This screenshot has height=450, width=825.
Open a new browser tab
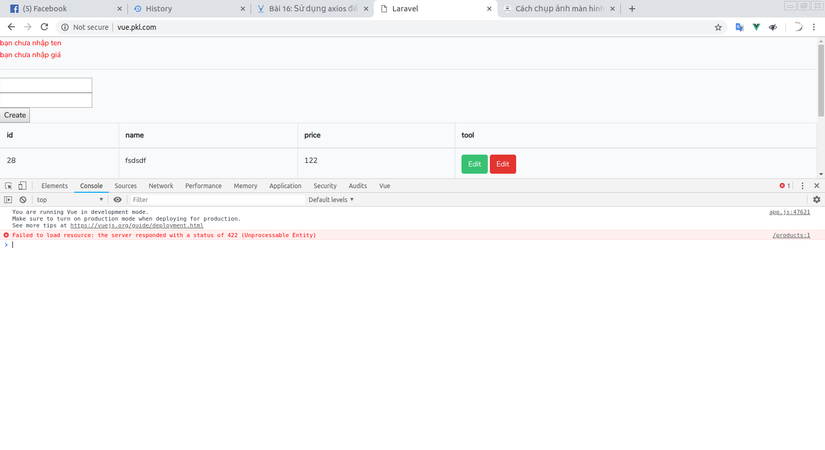tap(632, 8)
